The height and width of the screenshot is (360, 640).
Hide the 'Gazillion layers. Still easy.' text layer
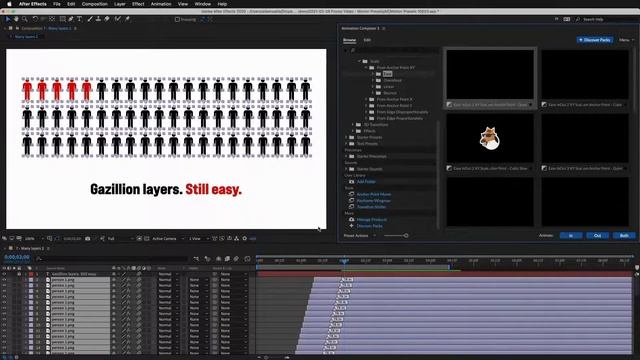(4, 274)
